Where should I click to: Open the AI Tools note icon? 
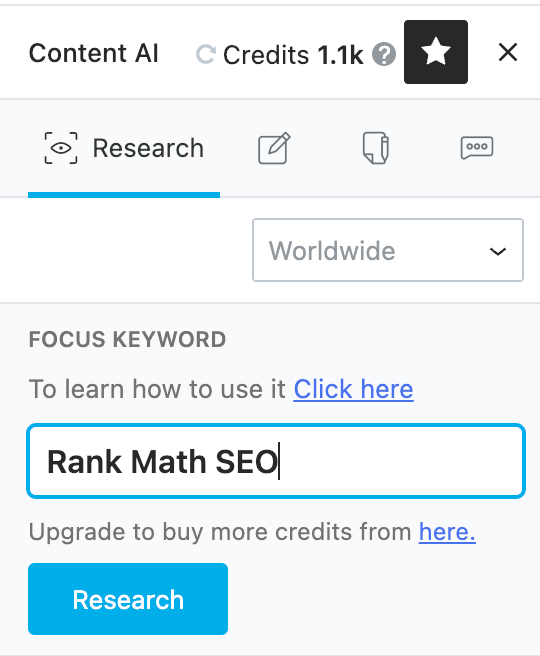point(376,148)
